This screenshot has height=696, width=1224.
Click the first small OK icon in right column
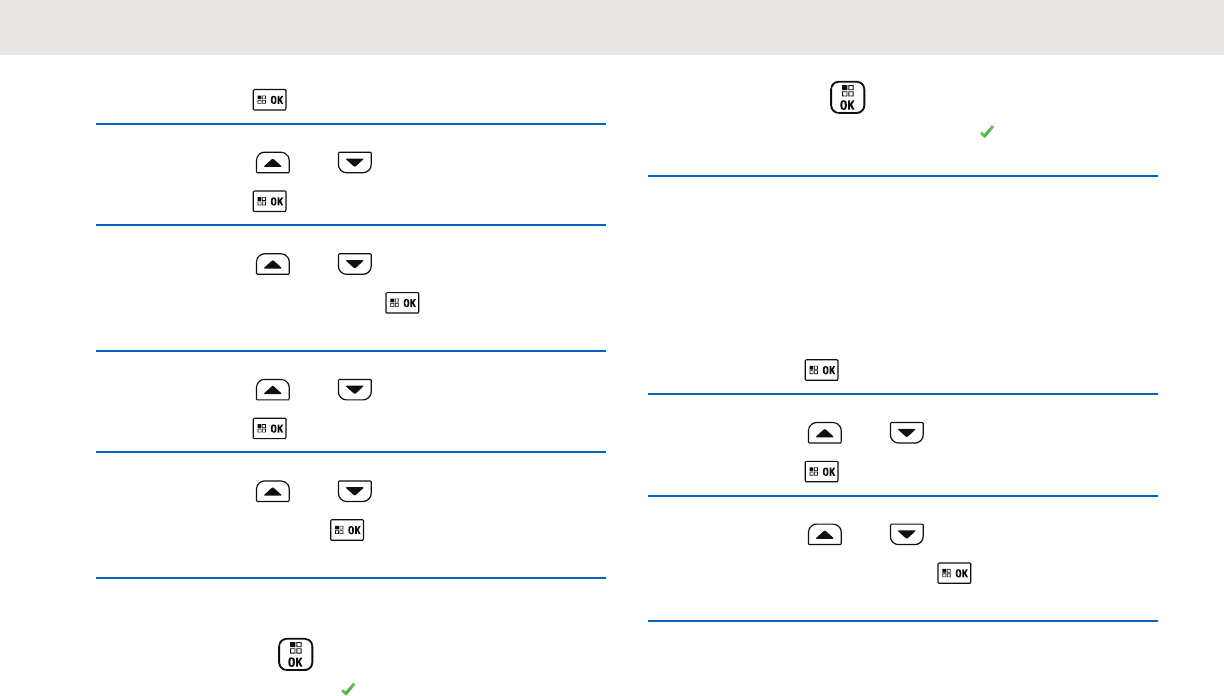click(822, 371)
